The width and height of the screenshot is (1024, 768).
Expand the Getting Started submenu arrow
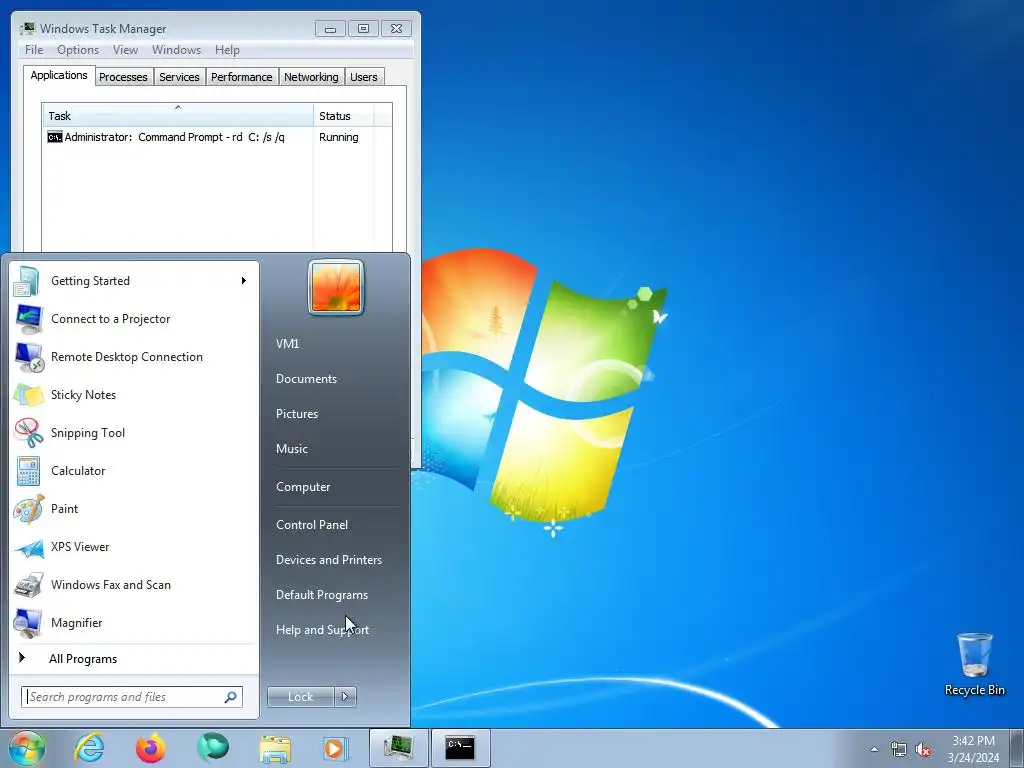point(244,281)
